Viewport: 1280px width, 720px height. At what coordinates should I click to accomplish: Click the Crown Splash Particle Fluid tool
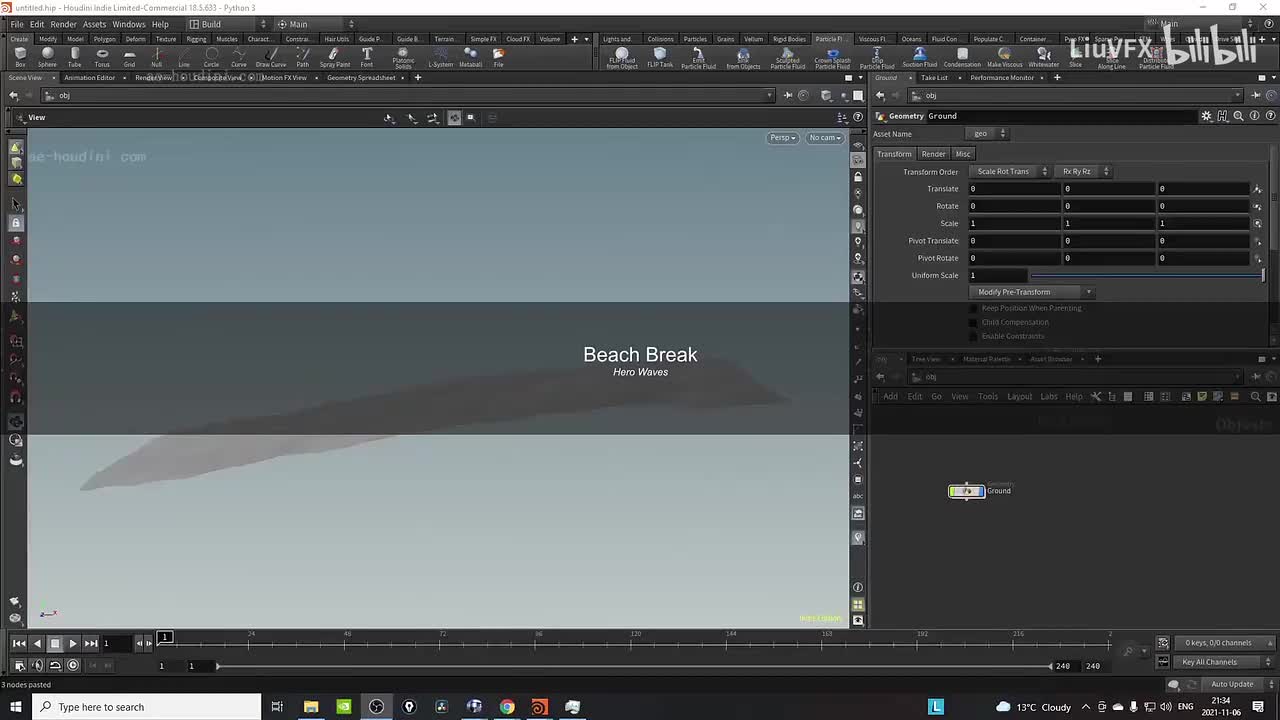pyautogui.click(x=832, y=58)
